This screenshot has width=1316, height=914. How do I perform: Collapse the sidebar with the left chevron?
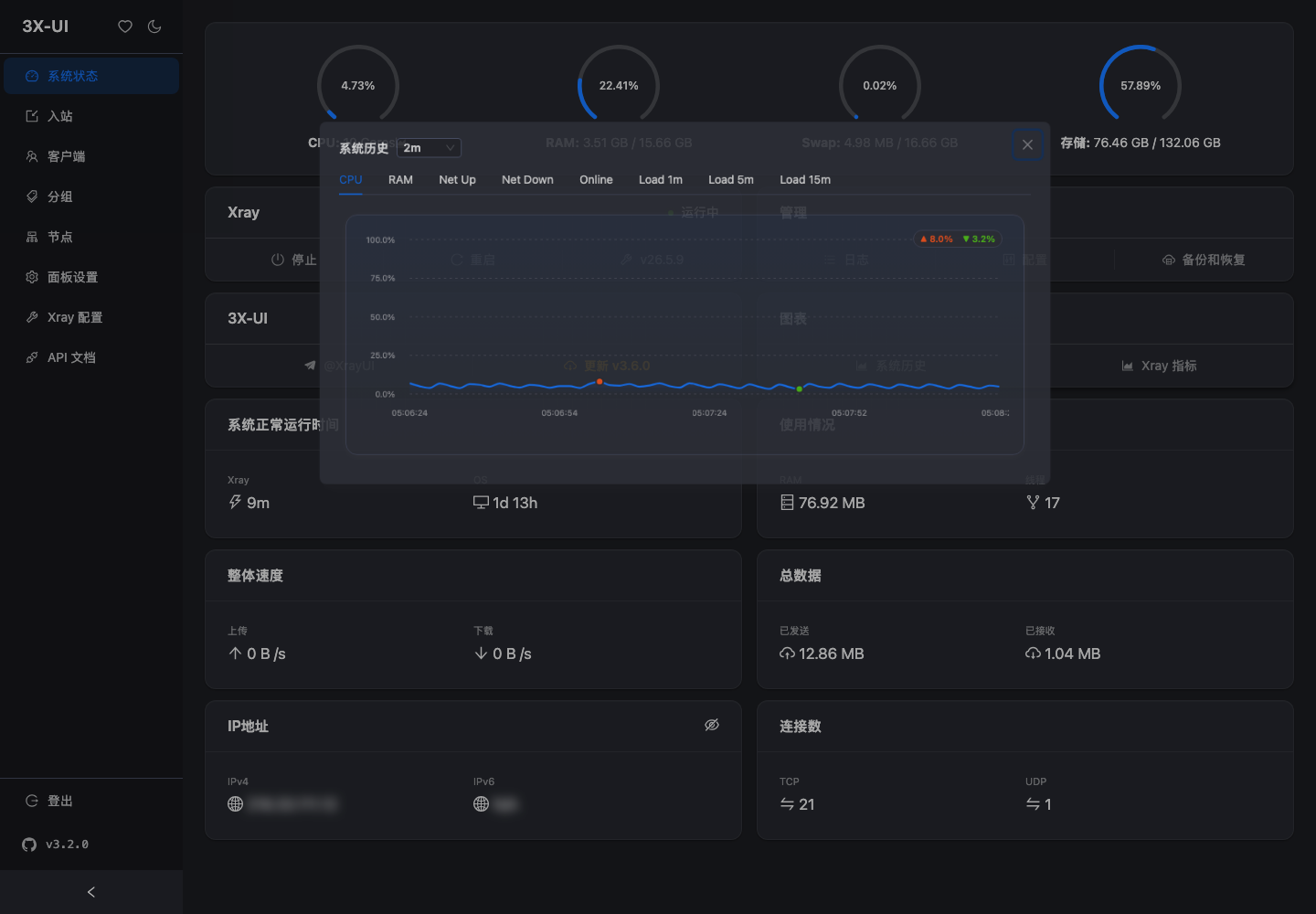[91, 892]
